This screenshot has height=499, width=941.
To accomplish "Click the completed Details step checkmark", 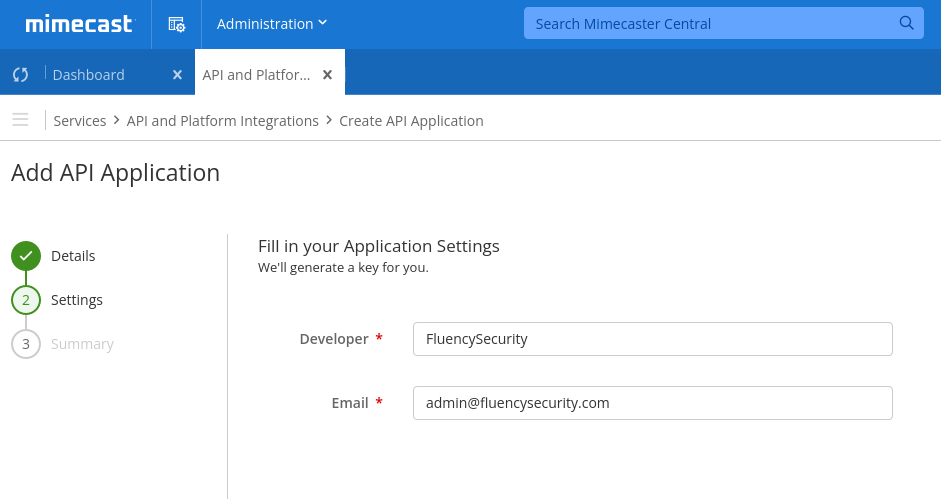I will point(26,256).
